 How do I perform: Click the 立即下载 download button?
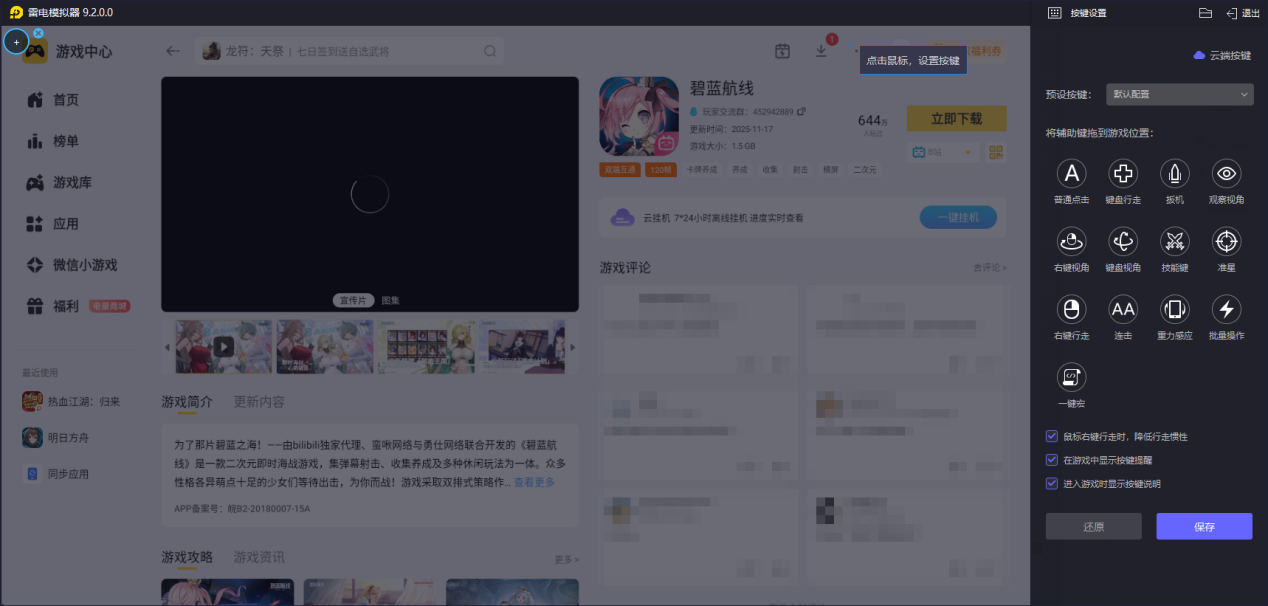click(956, 118)
